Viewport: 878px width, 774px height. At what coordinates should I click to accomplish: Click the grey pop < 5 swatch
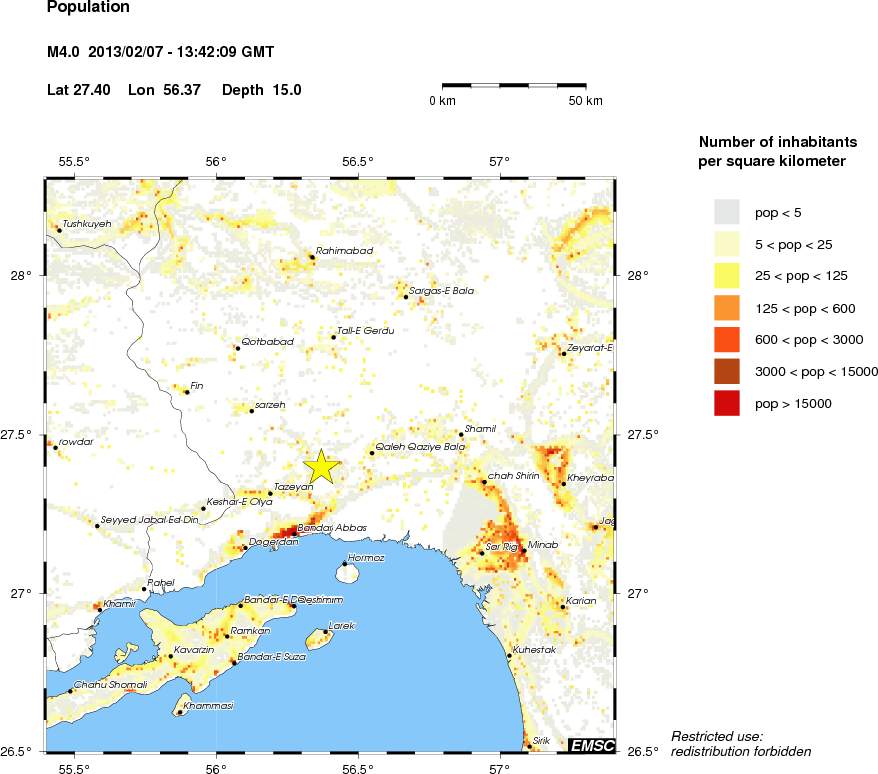pos(726,211)
